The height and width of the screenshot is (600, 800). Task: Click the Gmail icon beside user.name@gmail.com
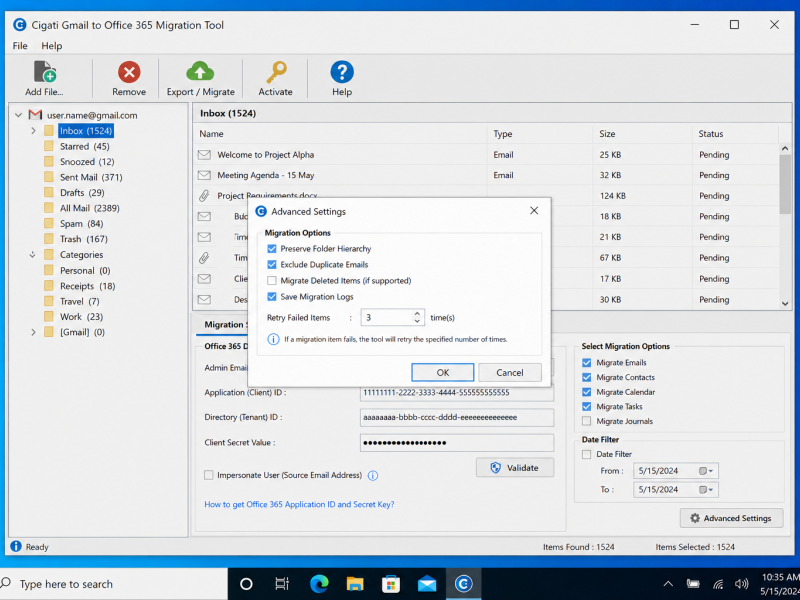click(x=35, y=115)
